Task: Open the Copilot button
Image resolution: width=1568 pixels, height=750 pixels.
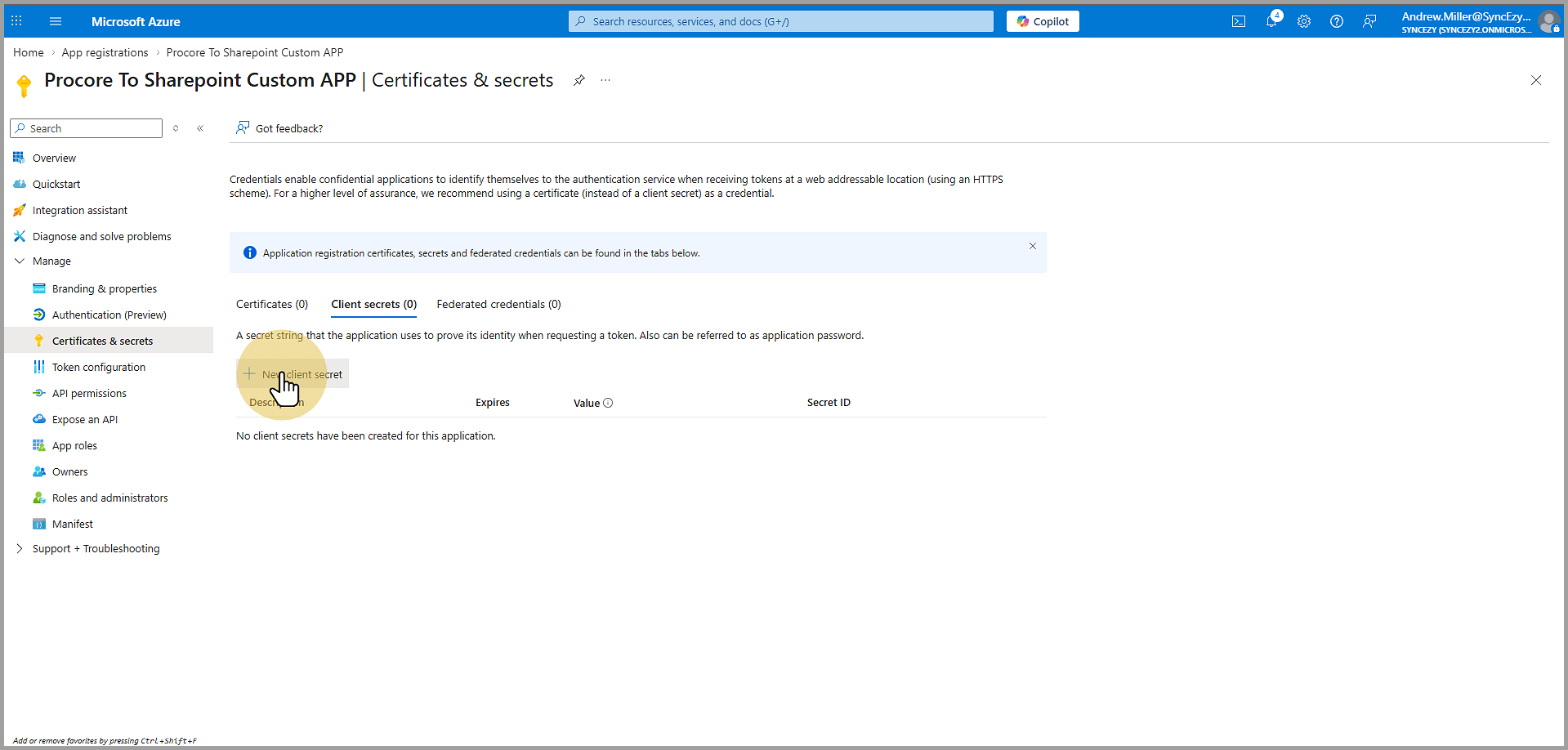Action: pos(1043,22)
